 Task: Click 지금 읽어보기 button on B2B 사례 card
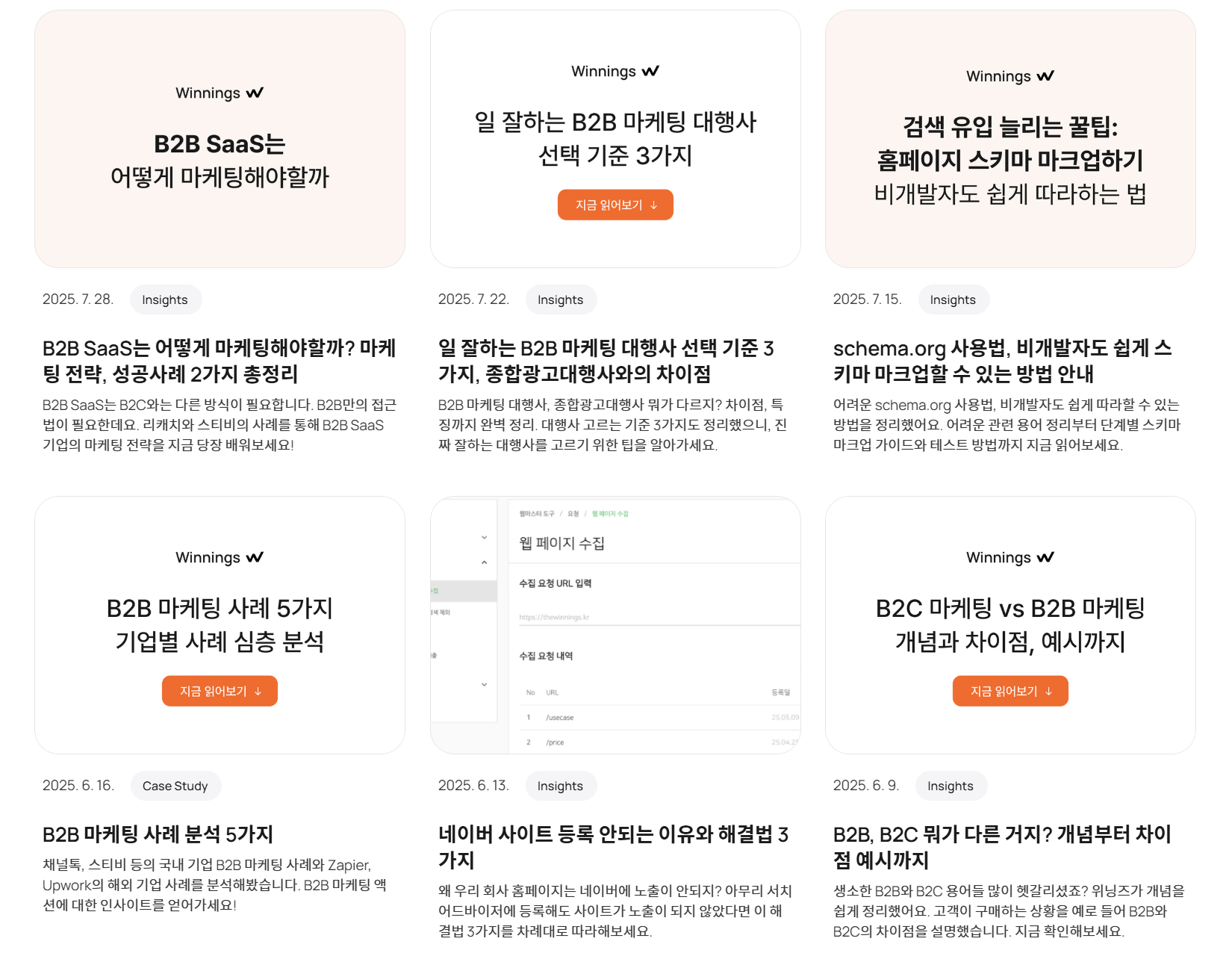(x=220, y=691)
